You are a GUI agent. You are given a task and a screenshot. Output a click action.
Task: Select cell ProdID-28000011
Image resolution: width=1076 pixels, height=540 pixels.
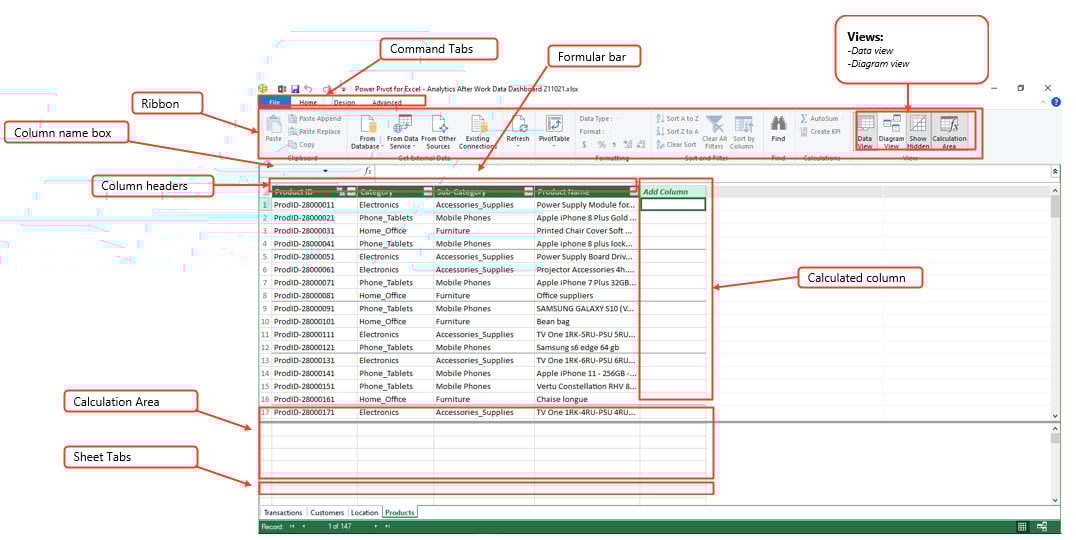coord(314,204)
